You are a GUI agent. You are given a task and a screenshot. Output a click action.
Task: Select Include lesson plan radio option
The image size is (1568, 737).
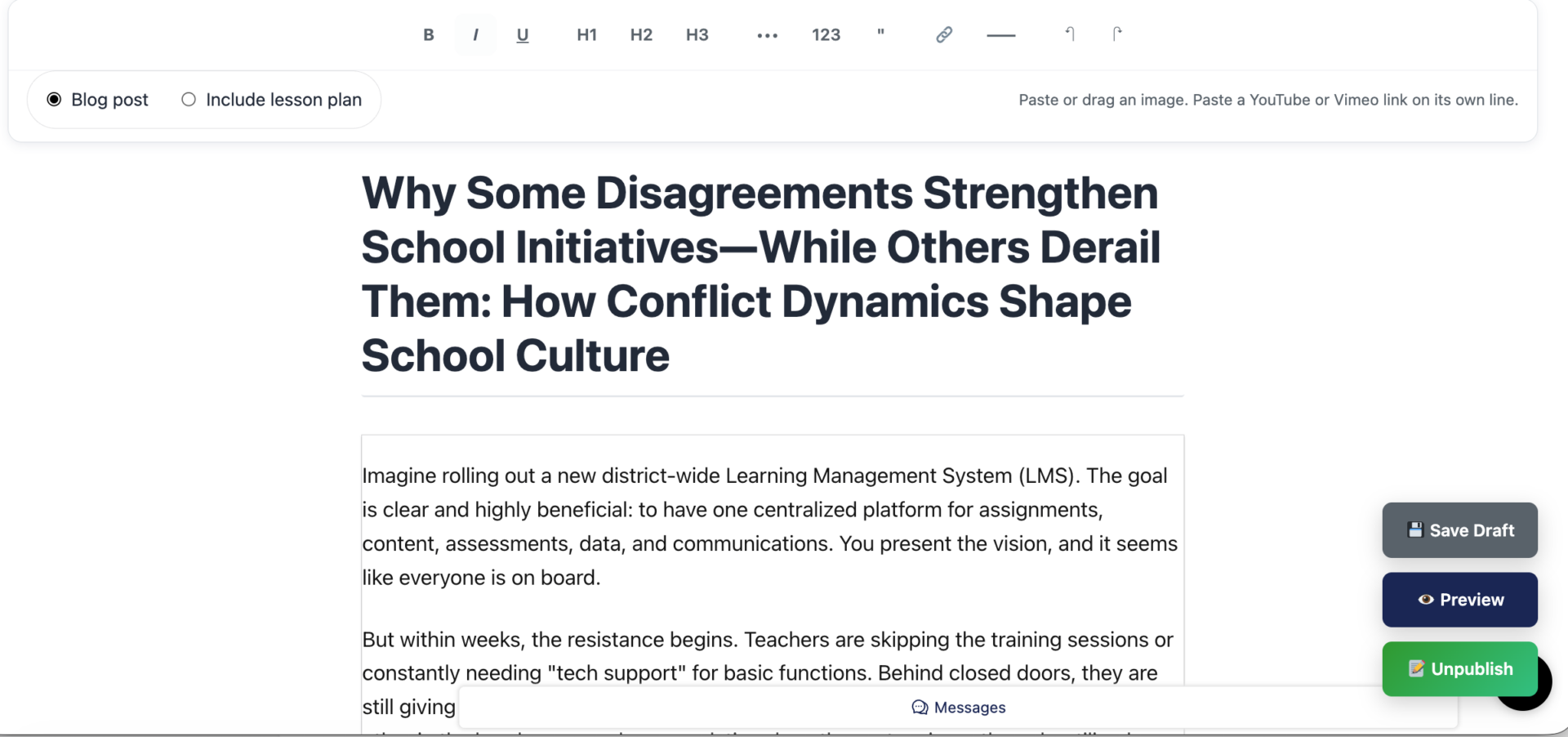(189, 100)
